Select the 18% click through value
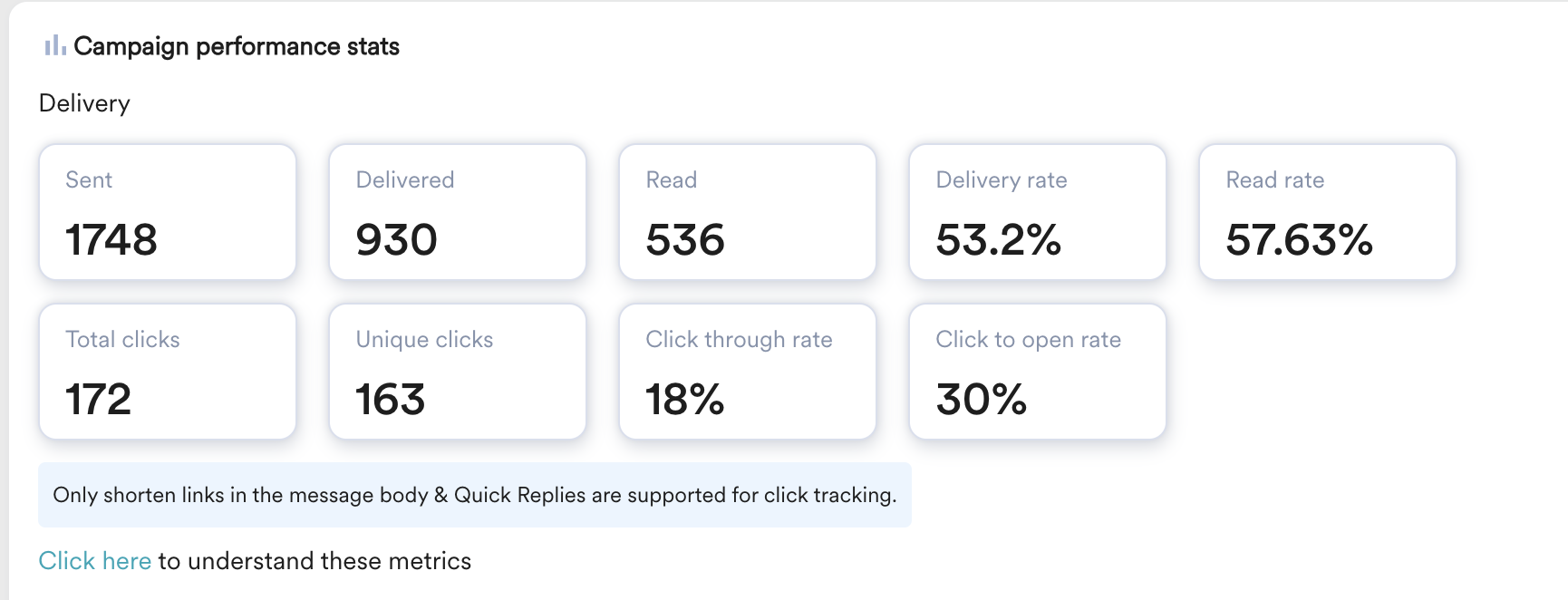The height and width of the screenshot is (600, 1568). pyautogui.click(x=684, y=400)
